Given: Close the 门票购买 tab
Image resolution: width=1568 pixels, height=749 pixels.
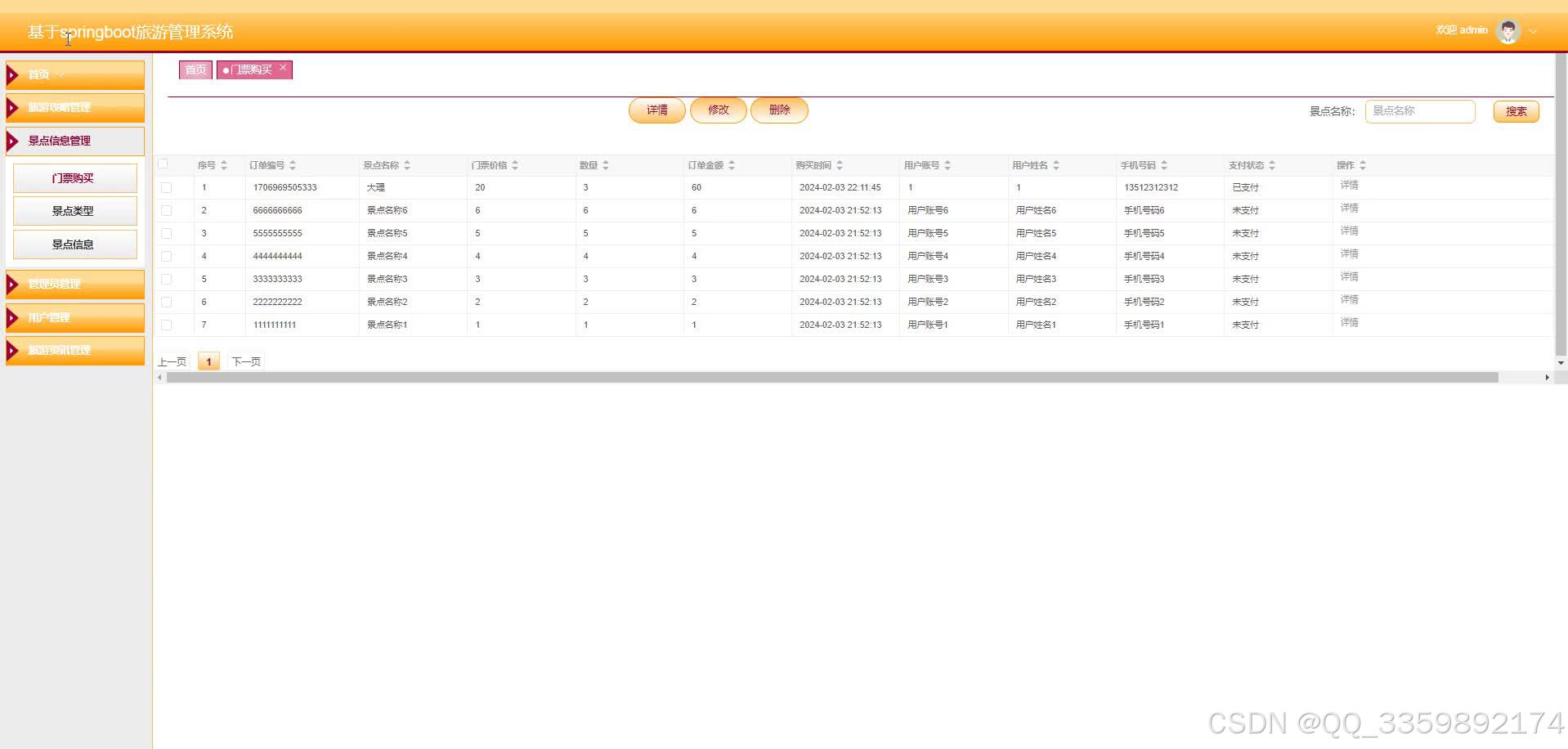Looking at the screenshot, I should tap(283, 68).
